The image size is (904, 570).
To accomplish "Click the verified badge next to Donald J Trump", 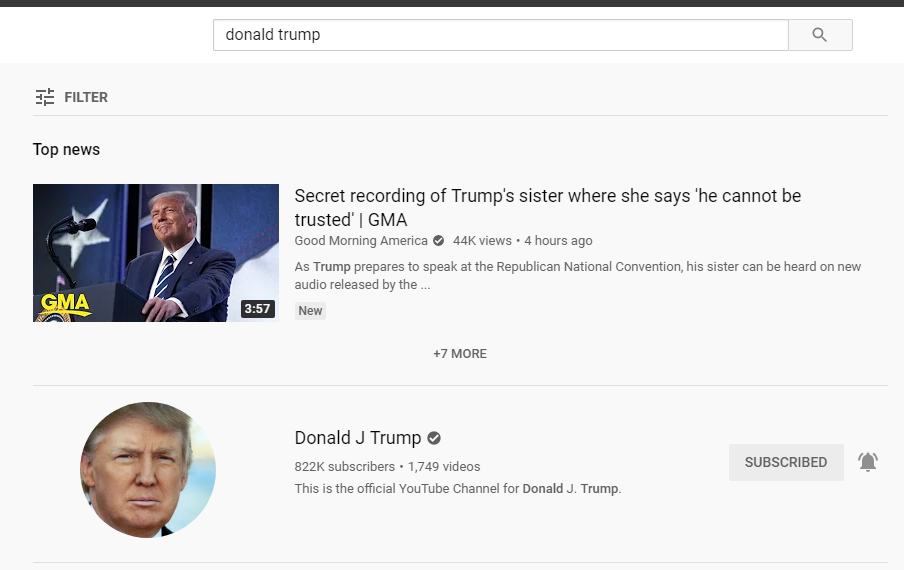I will coord(434,438).
